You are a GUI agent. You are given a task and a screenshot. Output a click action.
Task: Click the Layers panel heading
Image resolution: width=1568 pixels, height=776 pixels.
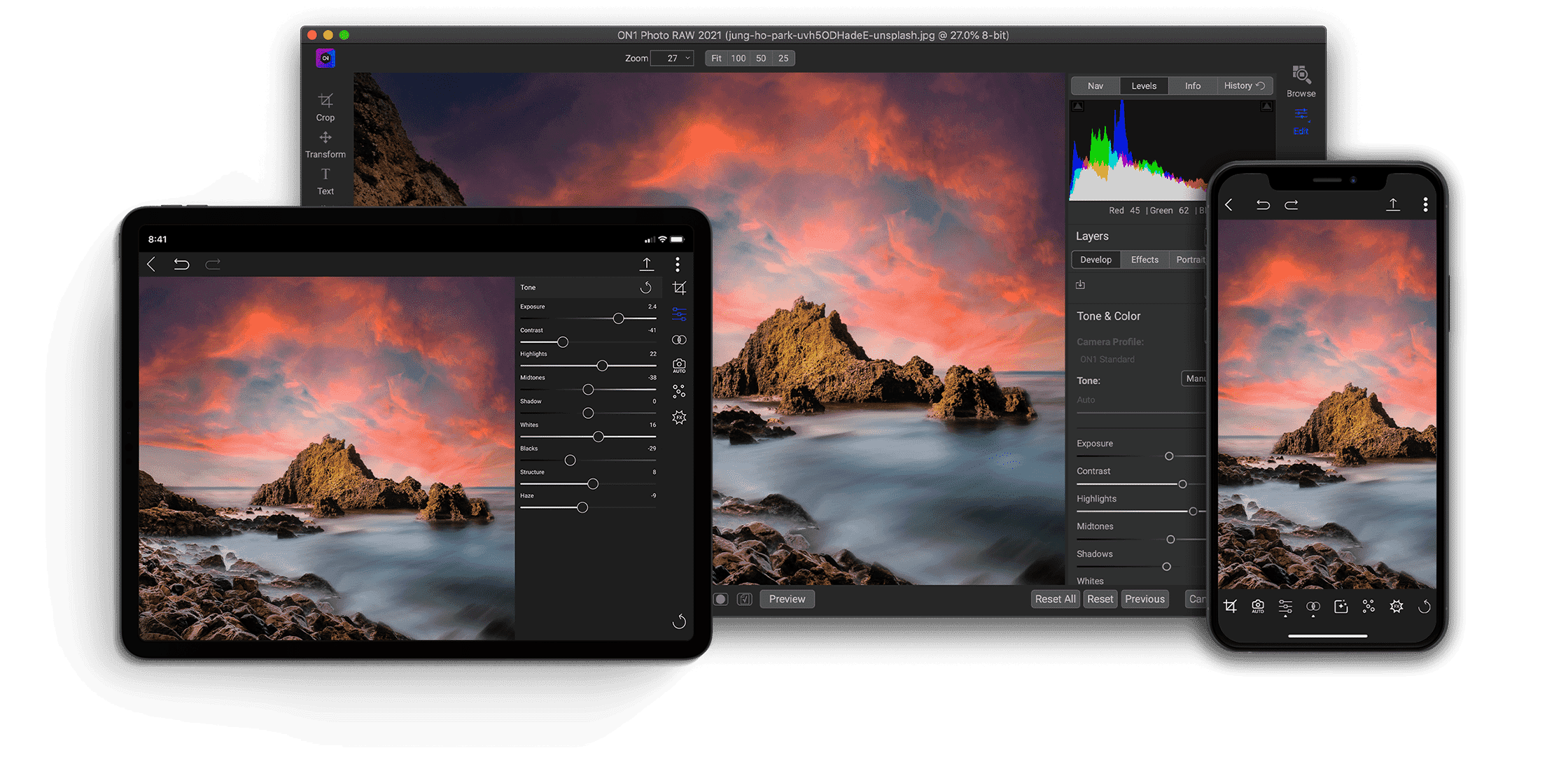coord(1092,237)
